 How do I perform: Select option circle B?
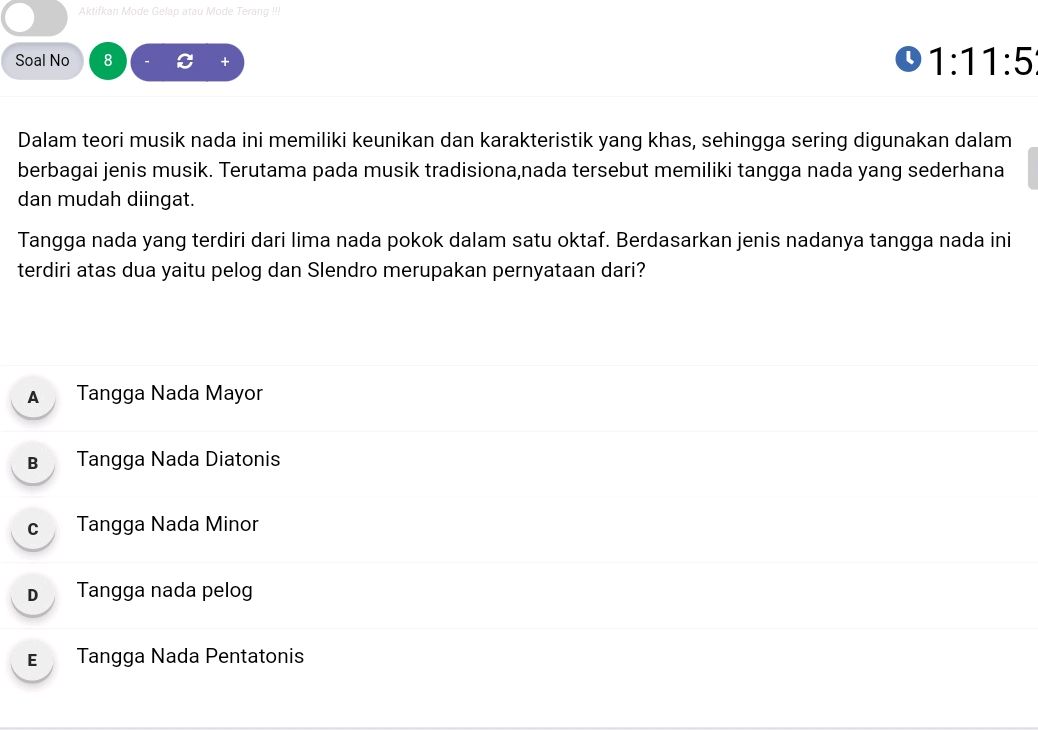click(33, 463)
